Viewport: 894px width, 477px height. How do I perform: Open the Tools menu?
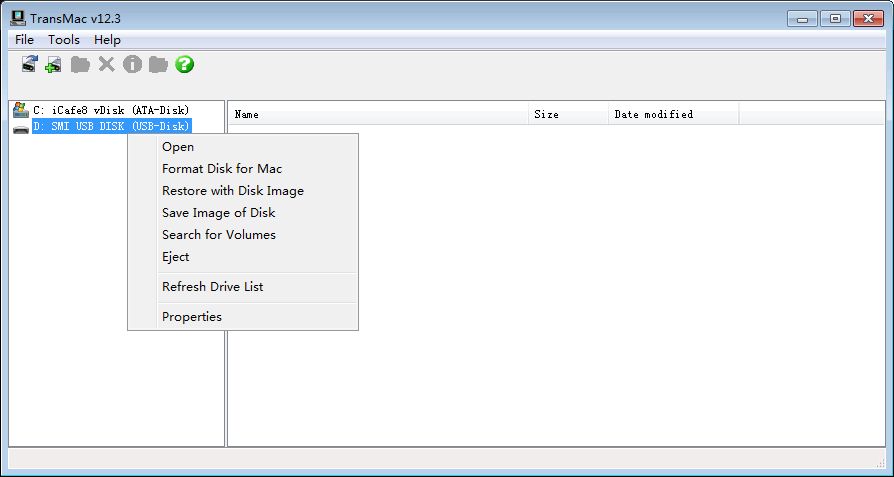[x=64, y=40]
